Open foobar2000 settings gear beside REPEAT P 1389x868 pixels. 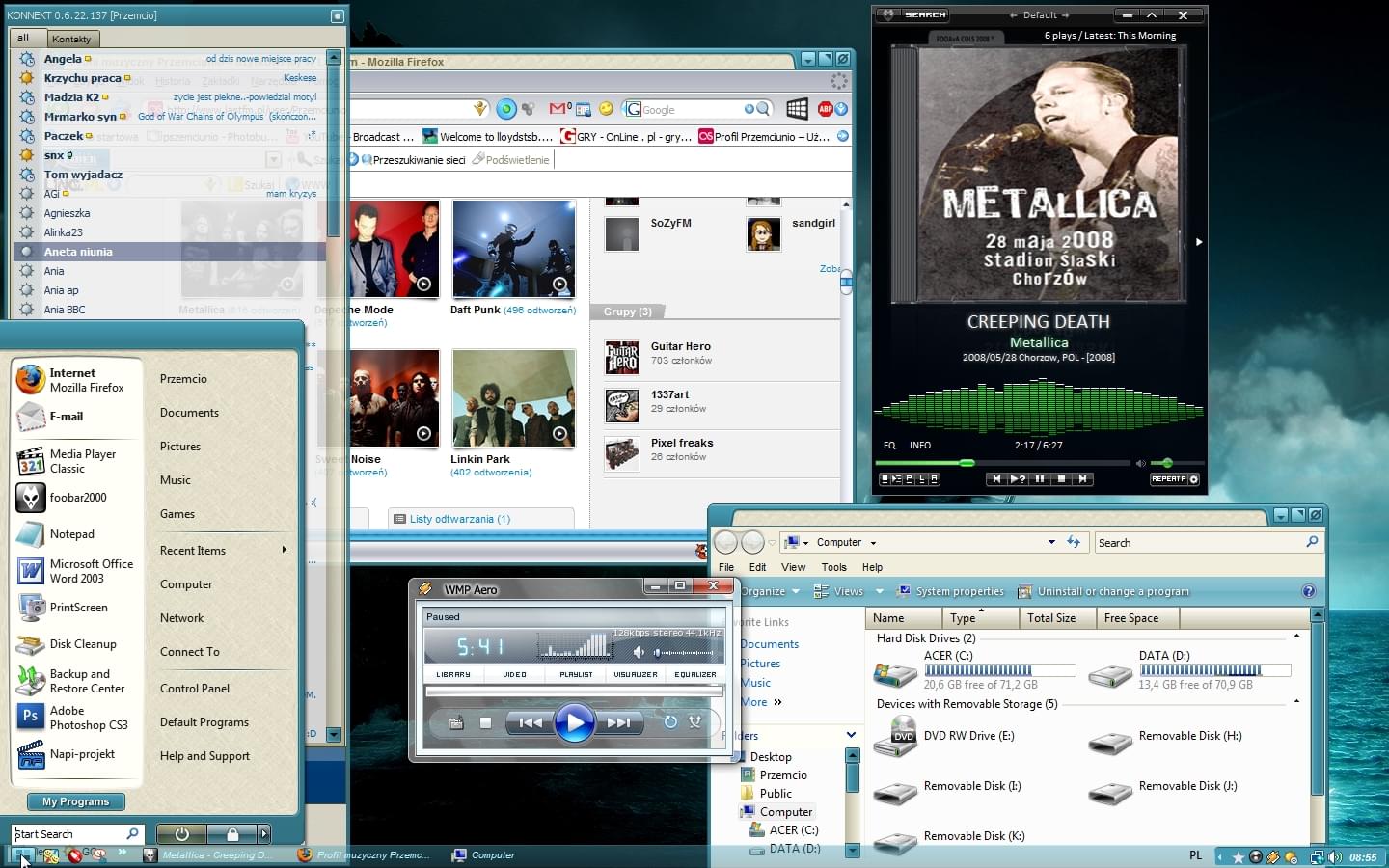pos(1194,479)
